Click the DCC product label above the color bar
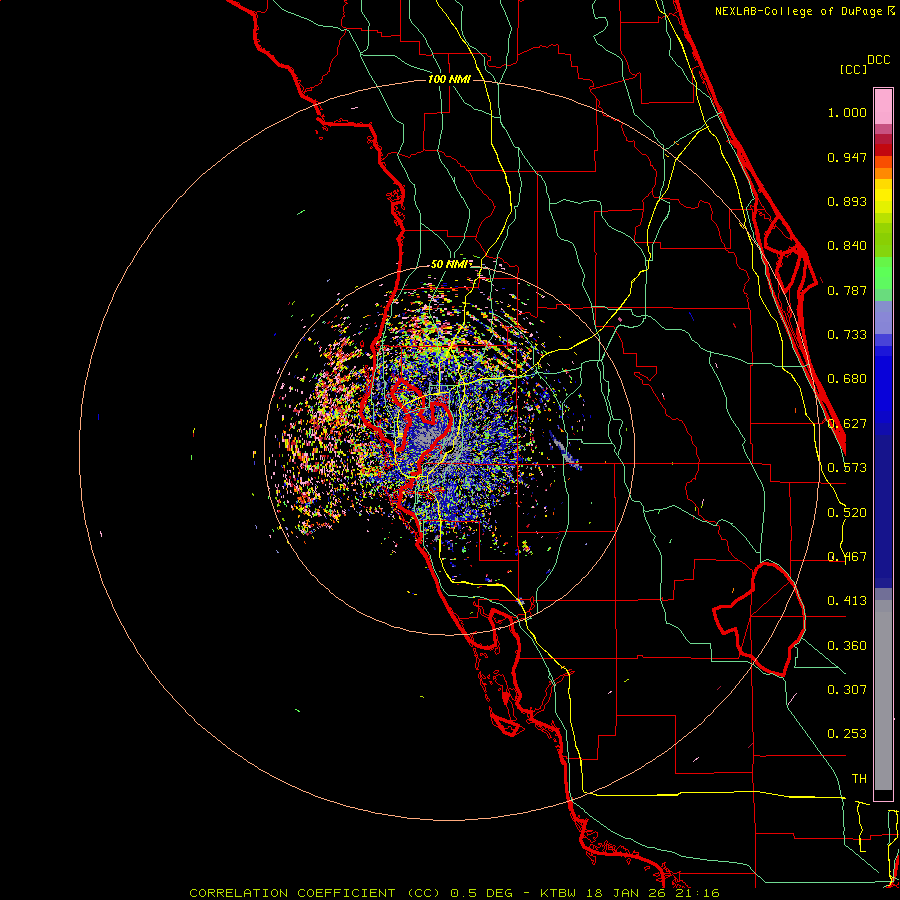The width and height of the screenshot is (900, 900). (878, 60)
